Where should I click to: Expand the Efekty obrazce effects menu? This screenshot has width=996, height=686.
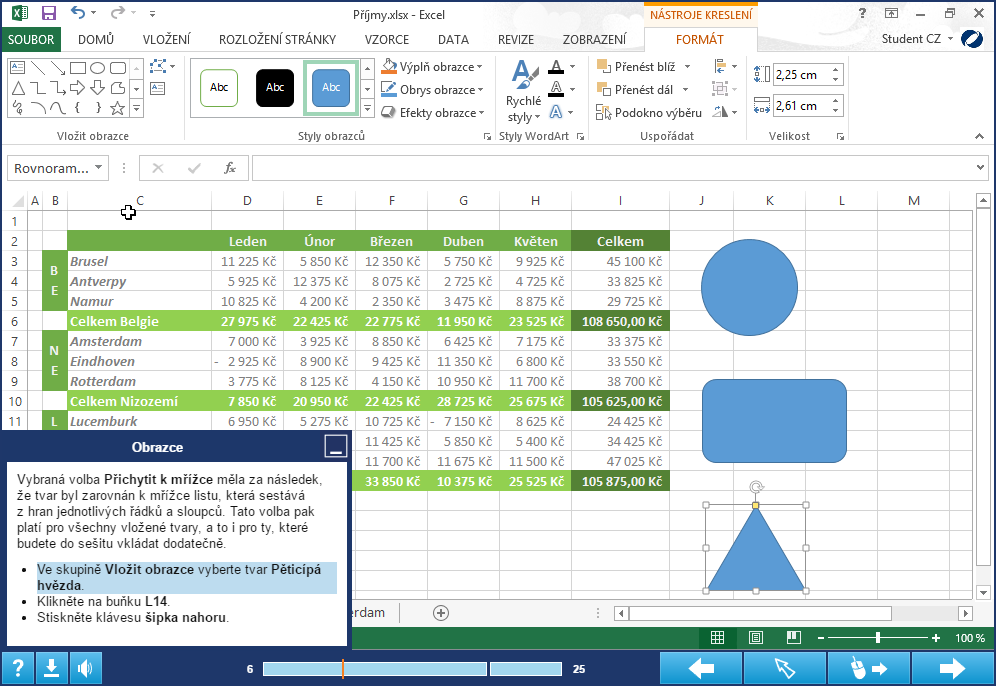point(432,112)
